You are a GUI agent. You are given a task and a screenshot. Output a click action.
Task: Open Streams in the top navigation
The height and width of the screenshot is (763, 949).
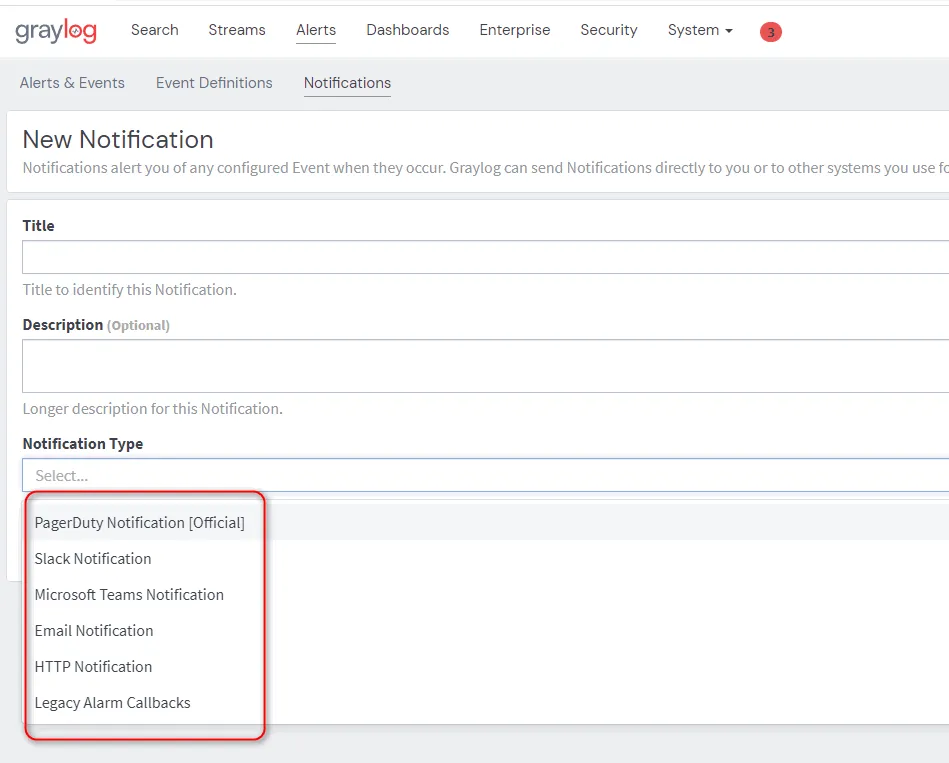pyautogui.click(x=237, y=30)
